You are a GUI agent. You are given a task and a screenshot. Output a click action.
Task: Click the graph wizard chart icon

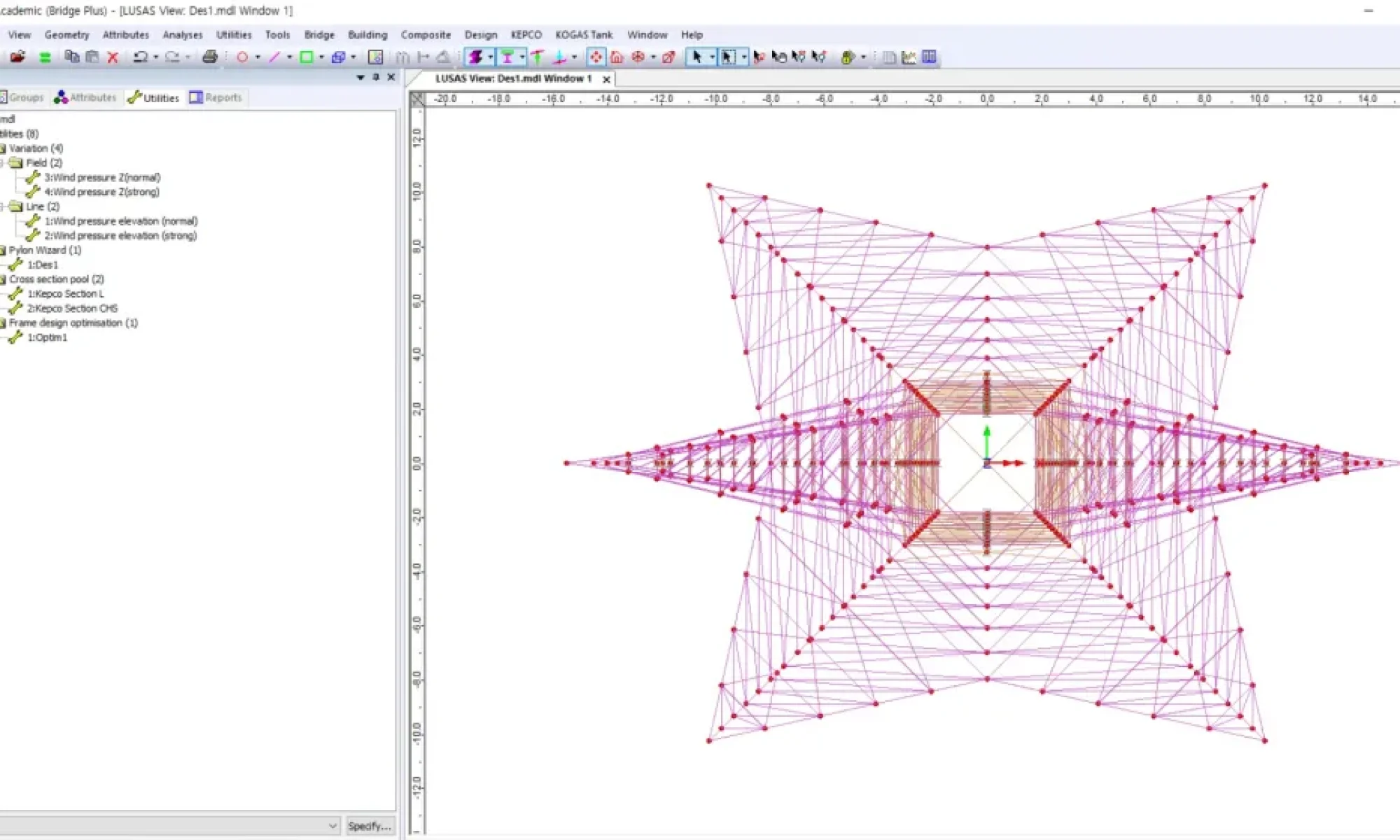[x=909, y=57]
